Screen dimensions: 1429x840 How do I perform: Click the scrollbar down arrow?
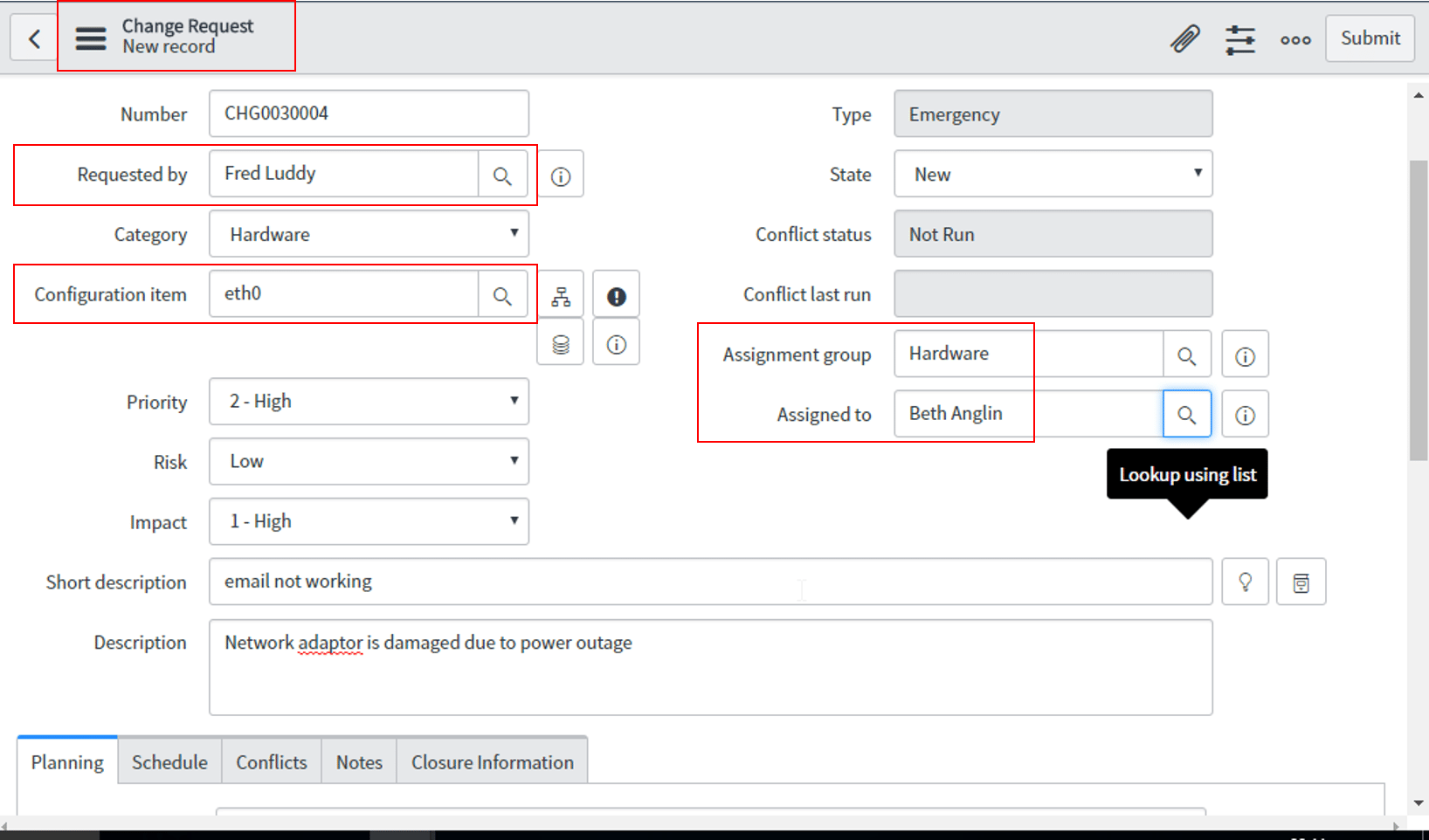point(1419,802)
